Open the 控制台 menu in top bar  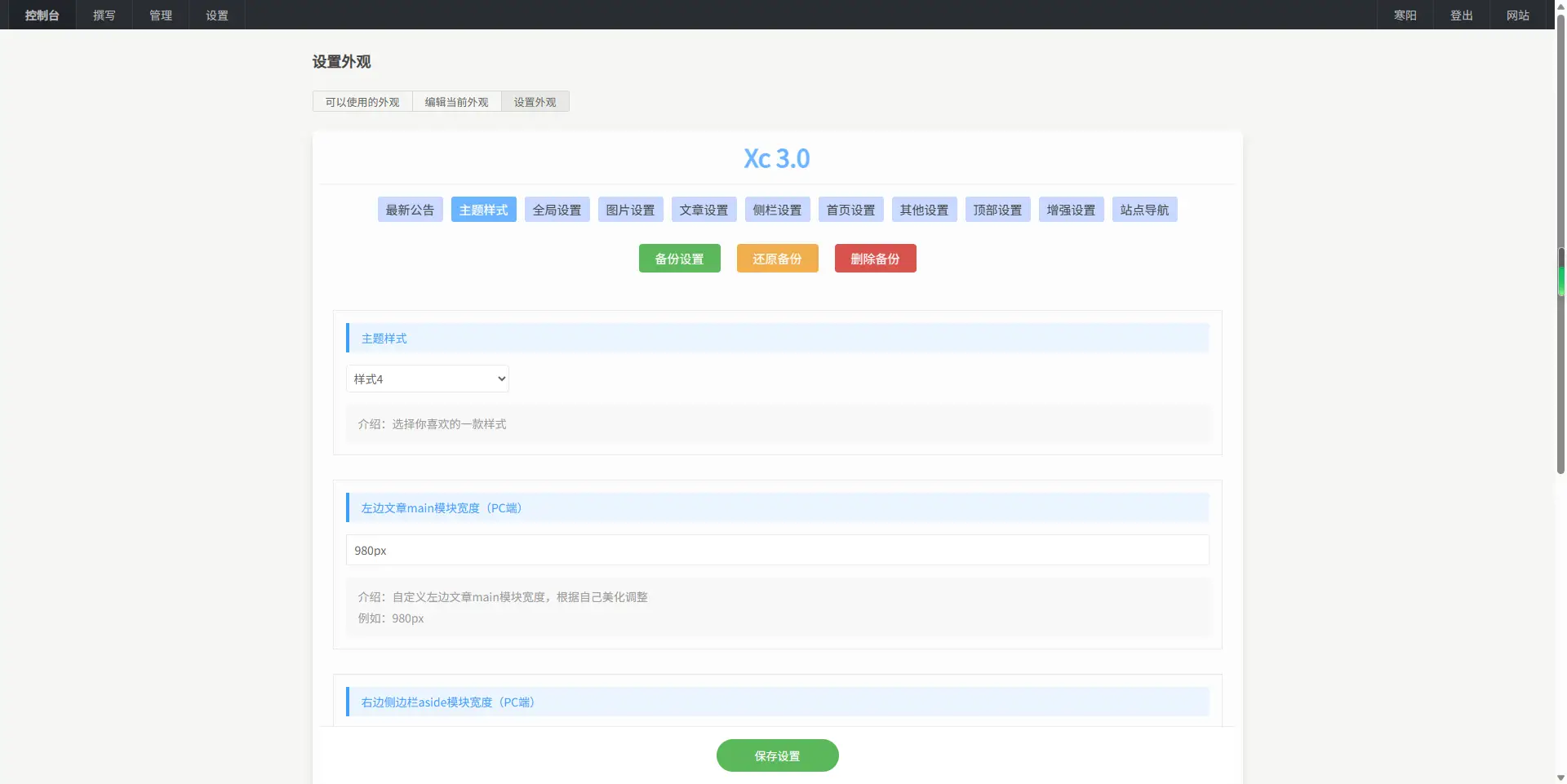(42, 16)
